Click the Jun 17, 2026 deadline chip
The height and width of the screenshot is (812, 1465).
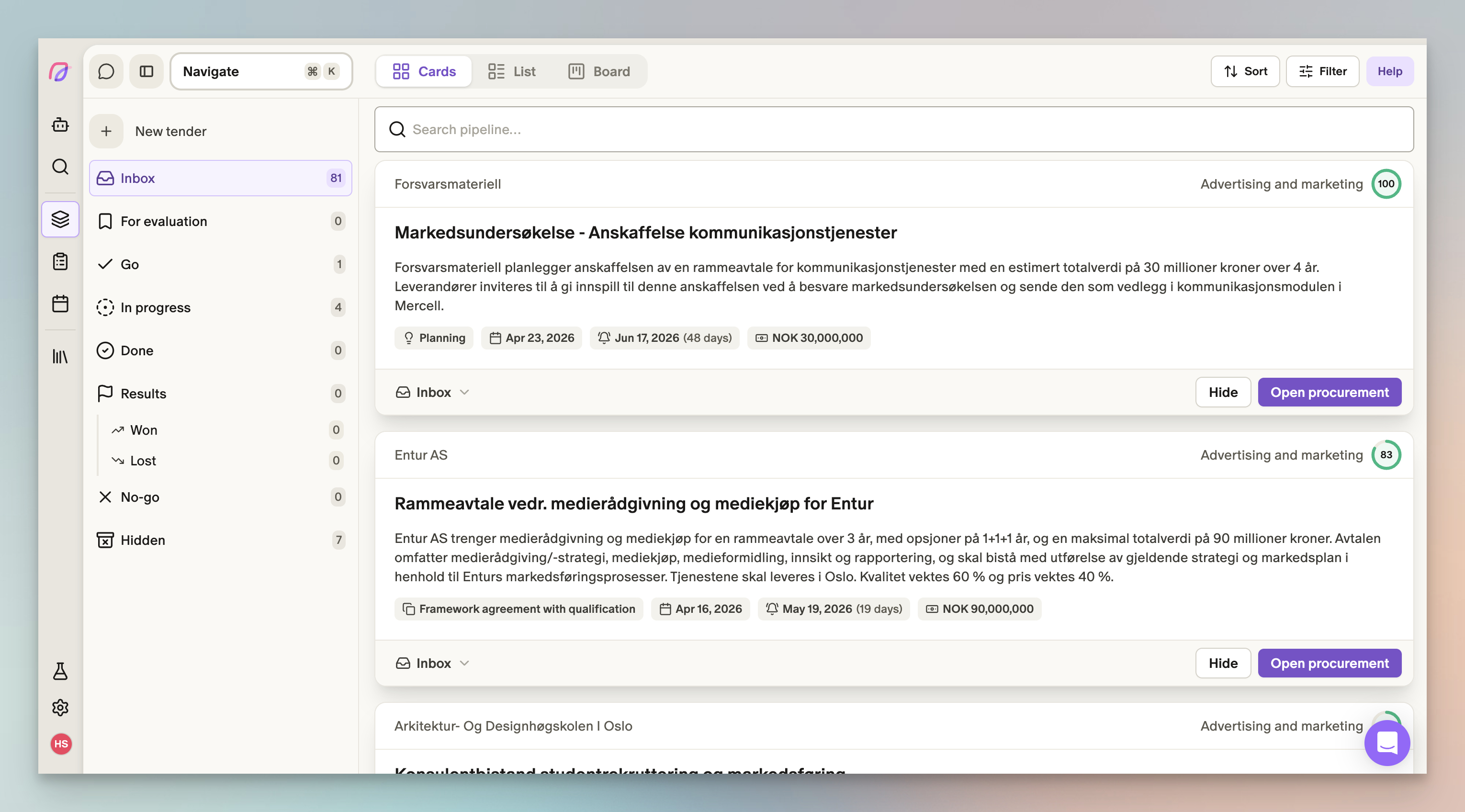pos(664,338)
